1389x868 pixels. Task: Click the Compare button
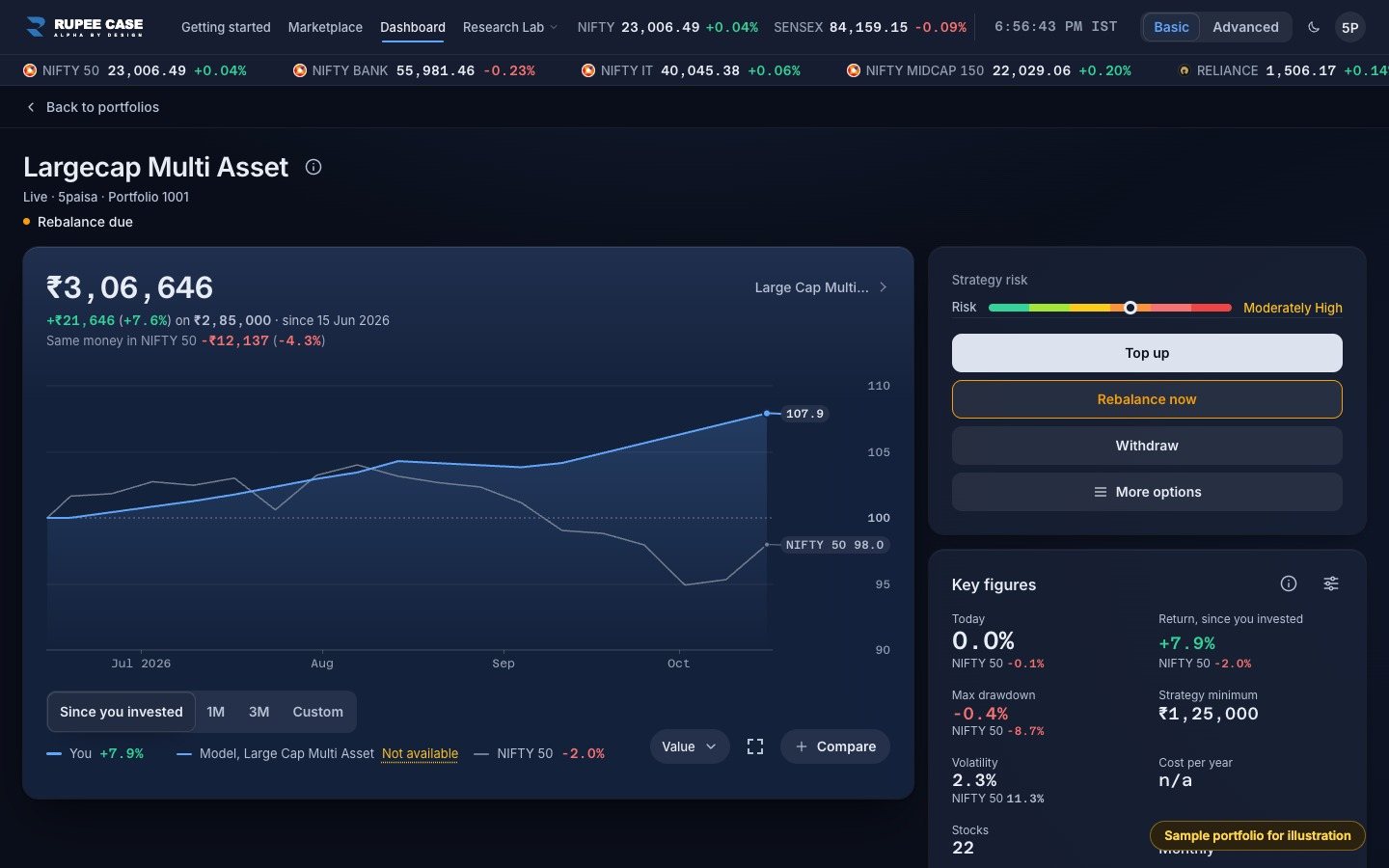point(835,746)
